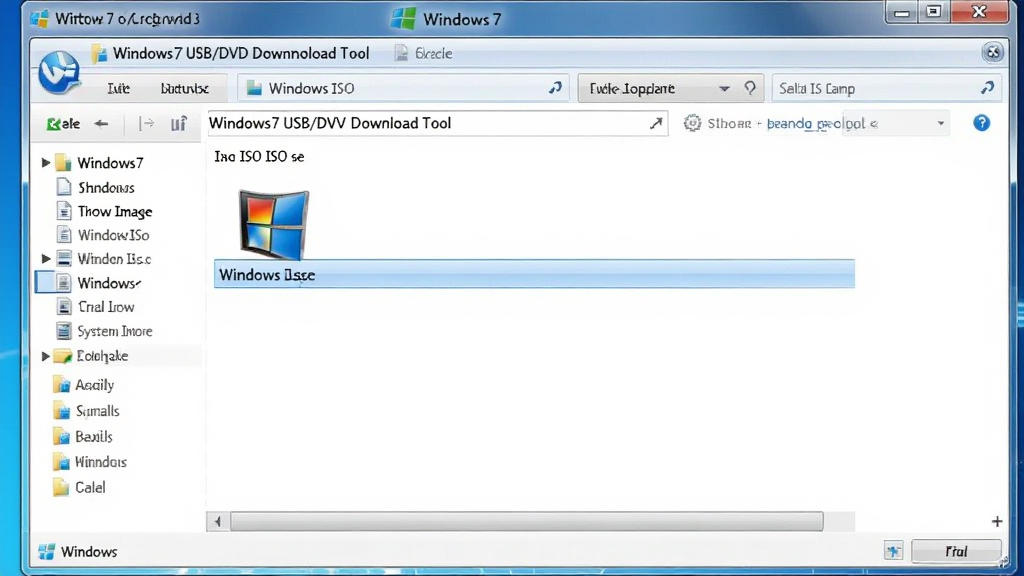This screenshot has height=576, width=1024.
Task: Click the Ino ISO ISO se heading text
Action: pos(259,157)
